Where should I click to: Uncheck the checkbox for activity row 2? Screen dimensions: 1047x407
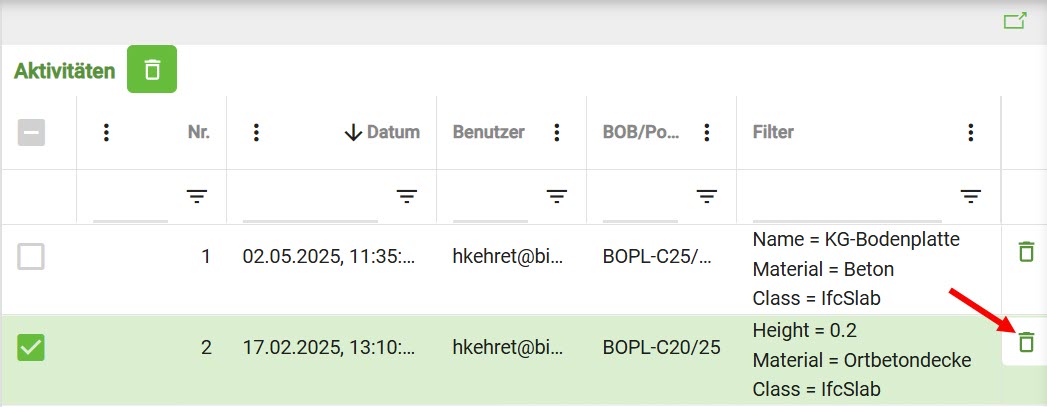click(x=31, y=348)
